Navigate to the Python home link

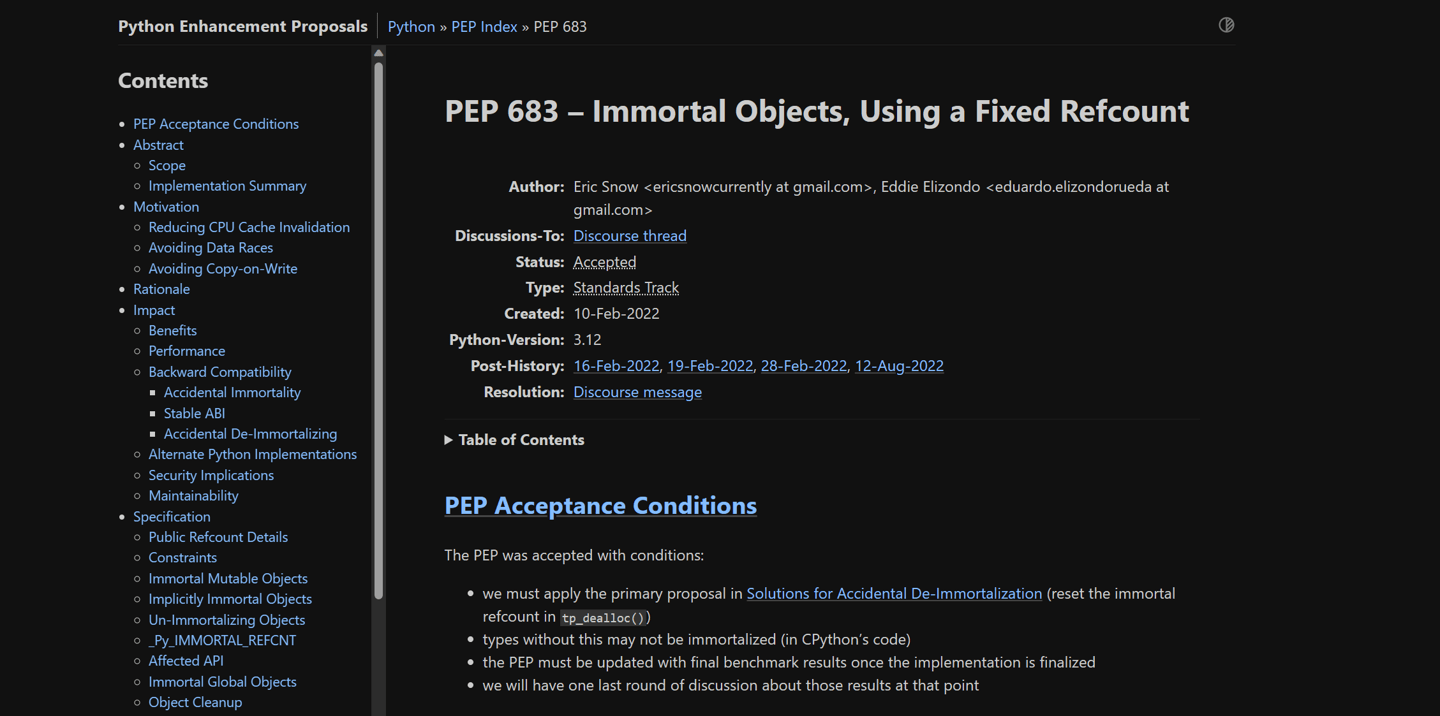coord(410,26)
